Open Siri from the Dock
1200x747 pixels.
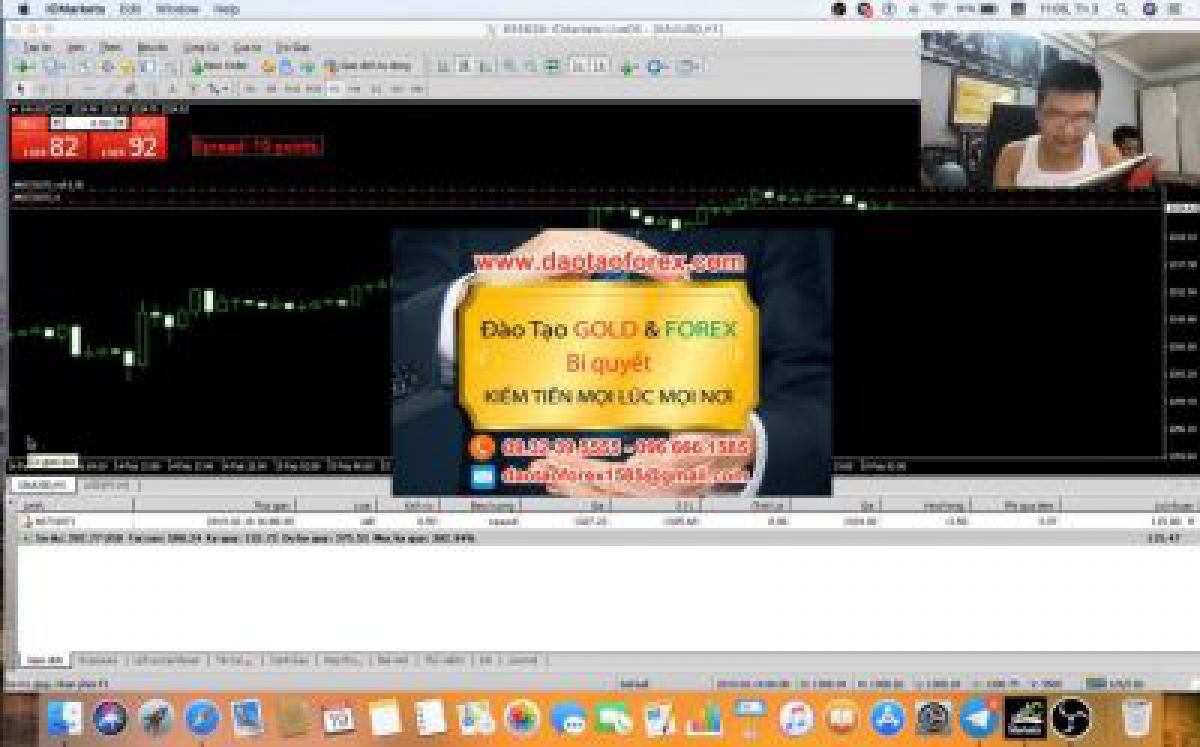click(x=110, y=717)
